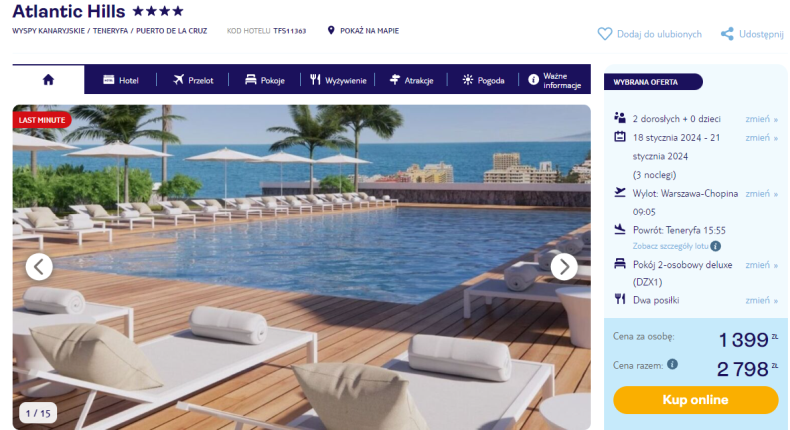Image resolution: width=790 pixels, height=430 pixels.
Task: Switch to the Pokoje tab
Action: [265, 80]
